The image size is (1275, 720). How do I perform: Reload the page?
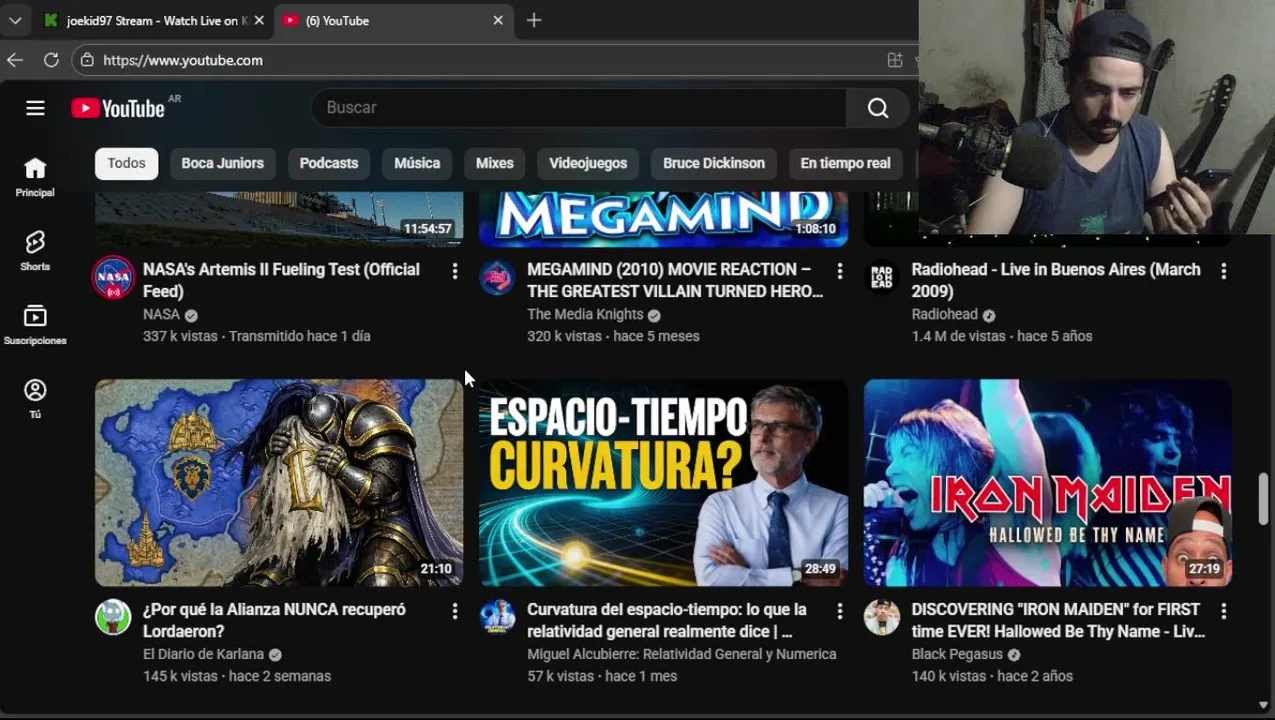click(51, 60)
